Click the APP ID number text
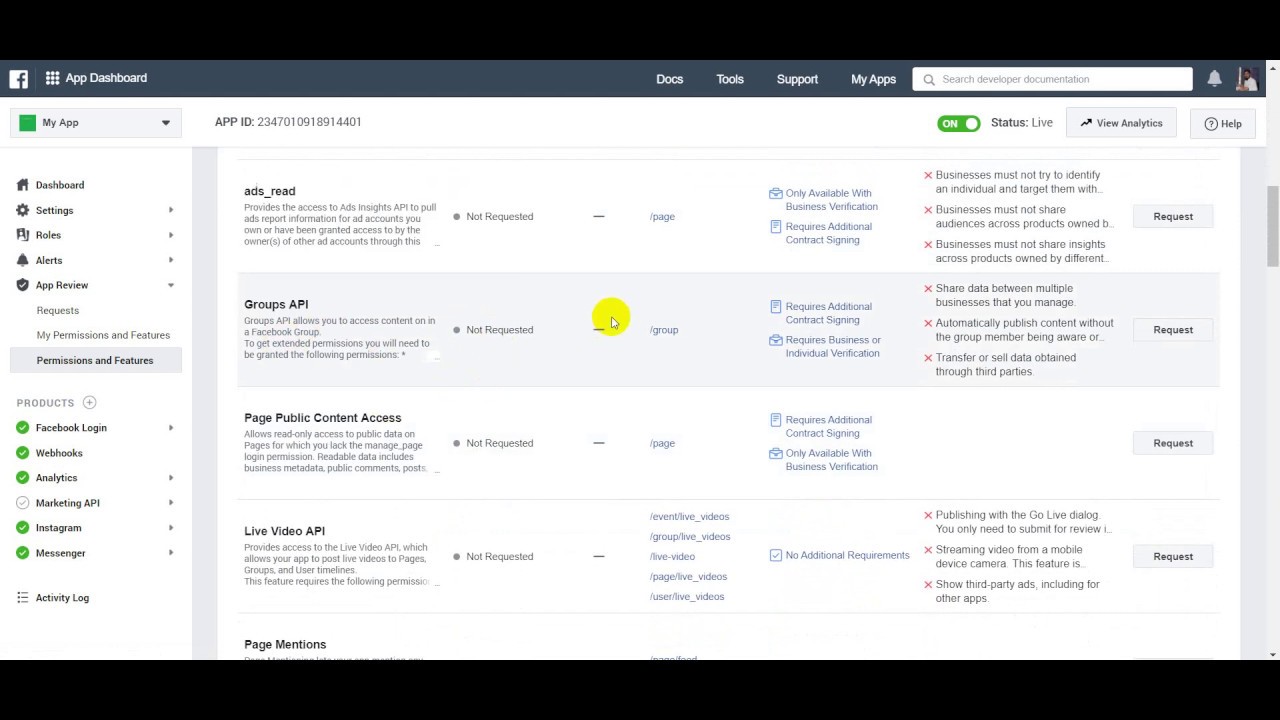 pyautogui.click(x=309, y=122)
